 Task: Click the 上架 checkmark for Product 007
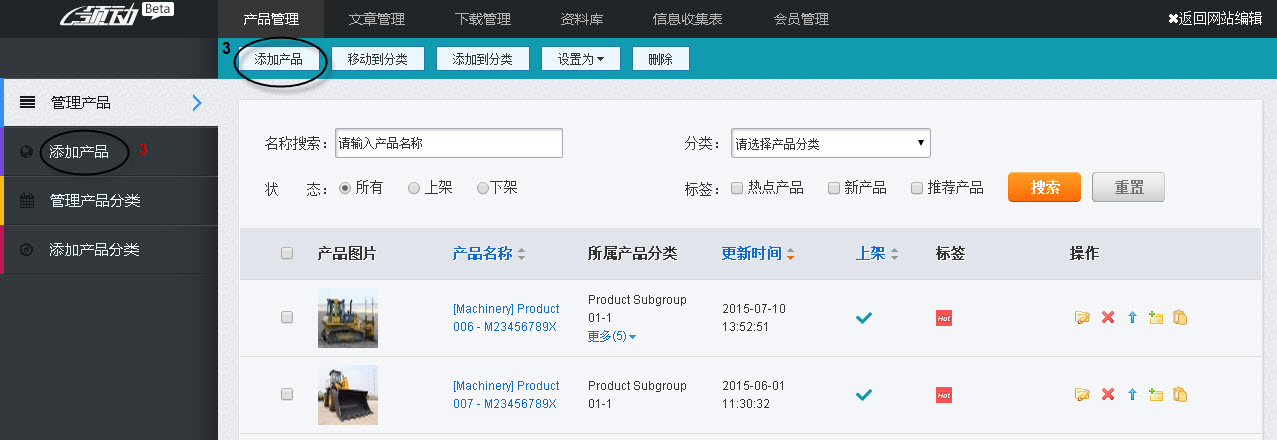point(864,395)
